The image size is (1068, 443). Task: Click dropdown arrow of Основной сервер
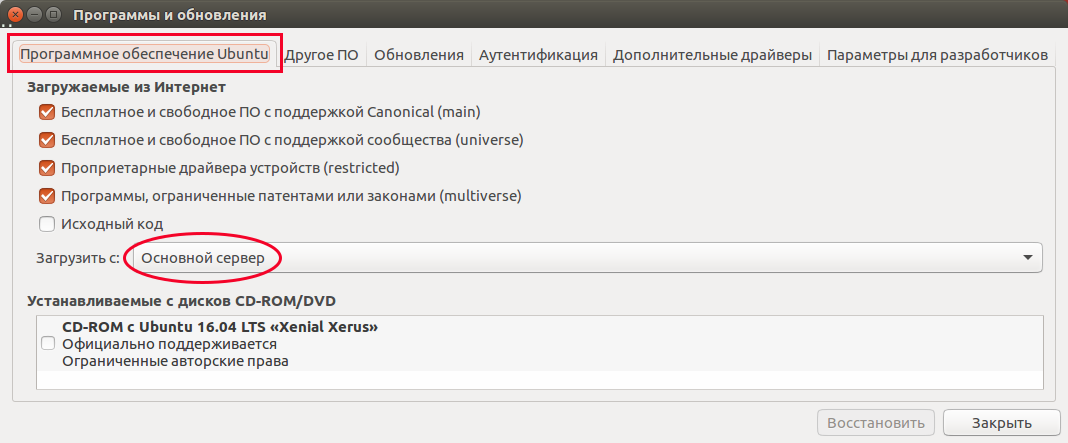tap(1028, 258)
